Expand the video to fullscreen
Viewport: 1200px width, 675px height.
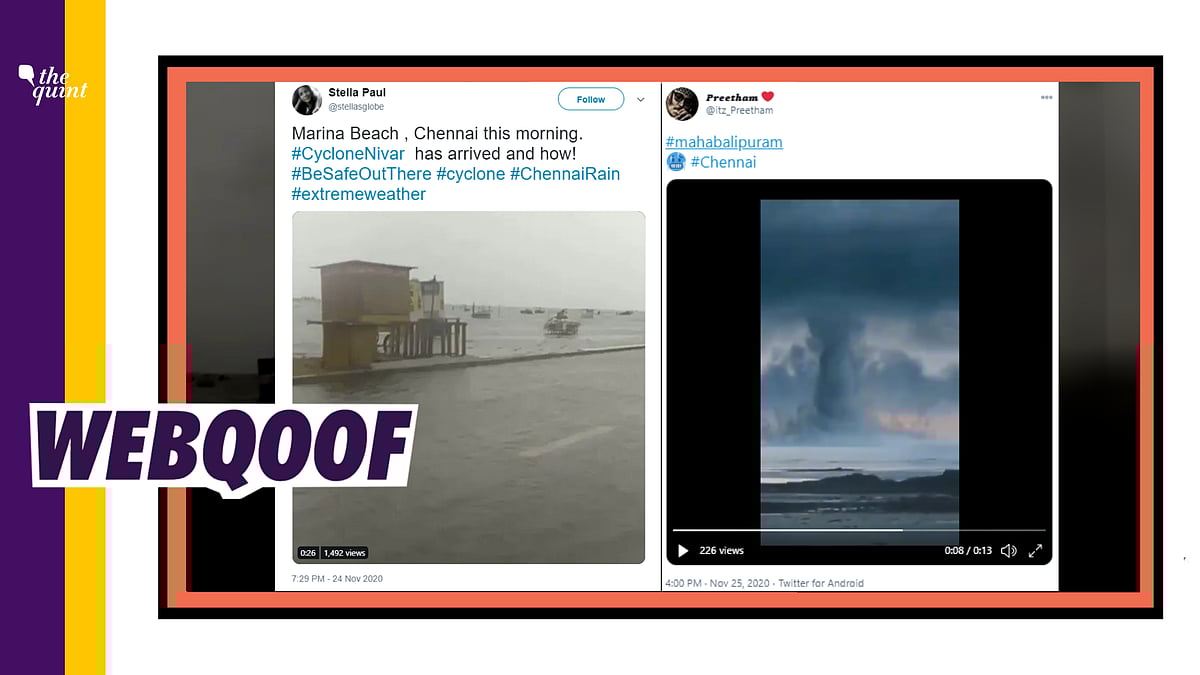tap(1036, 551)
